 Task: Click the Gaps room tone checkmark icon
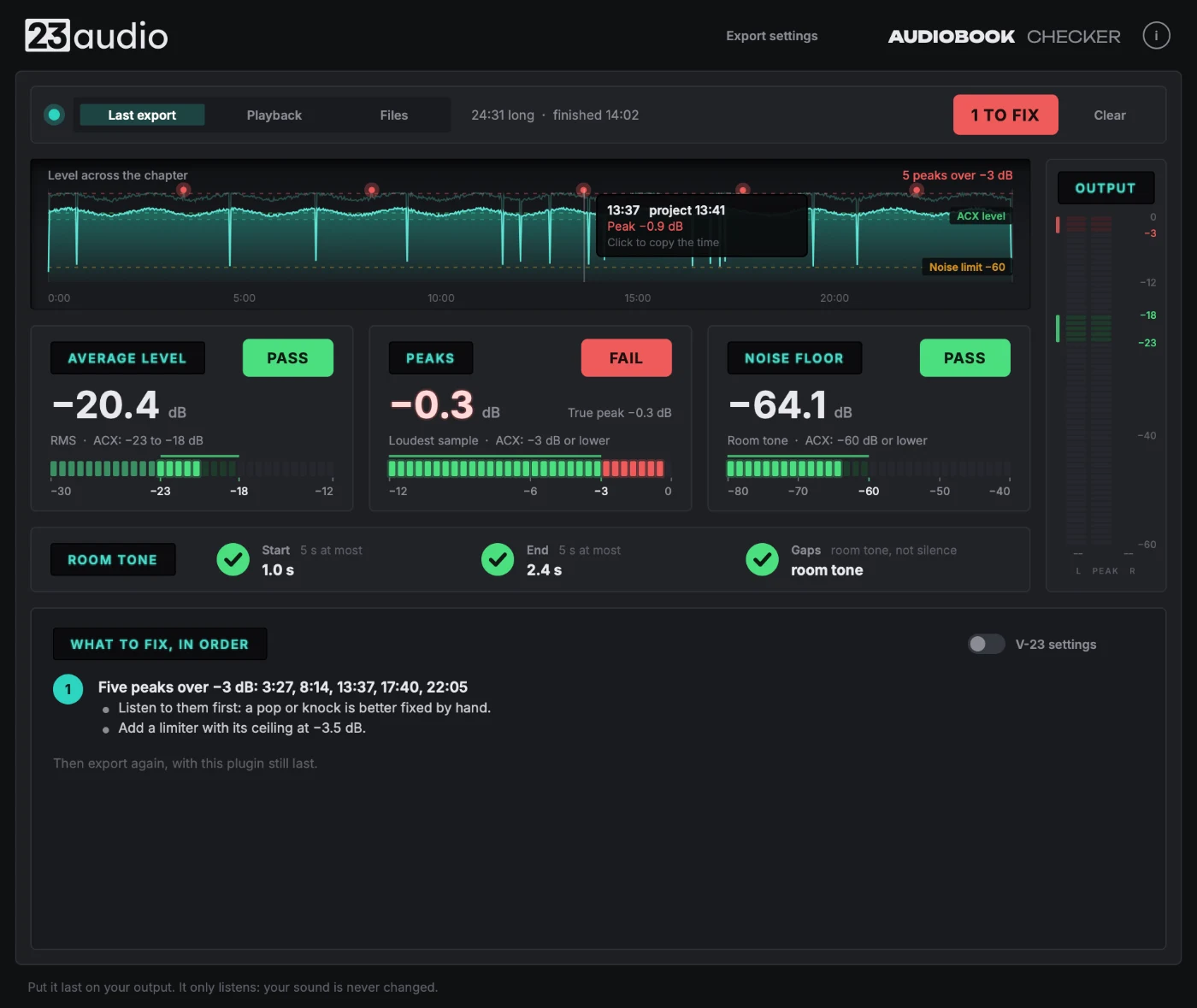(x=762, y=560)
